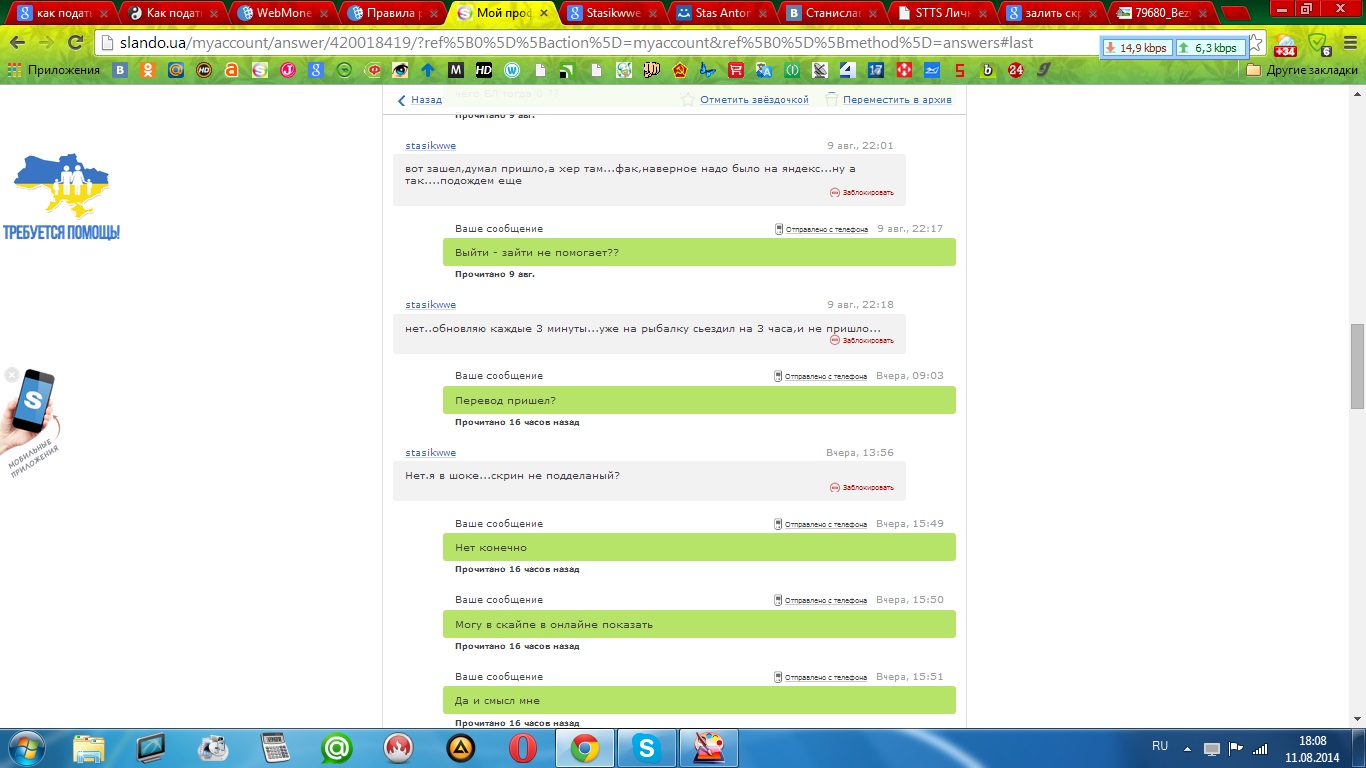Open Windows Explorer from the taskbar
Viewport: 1366px width, 768px height.
click(x=89, y=748)
